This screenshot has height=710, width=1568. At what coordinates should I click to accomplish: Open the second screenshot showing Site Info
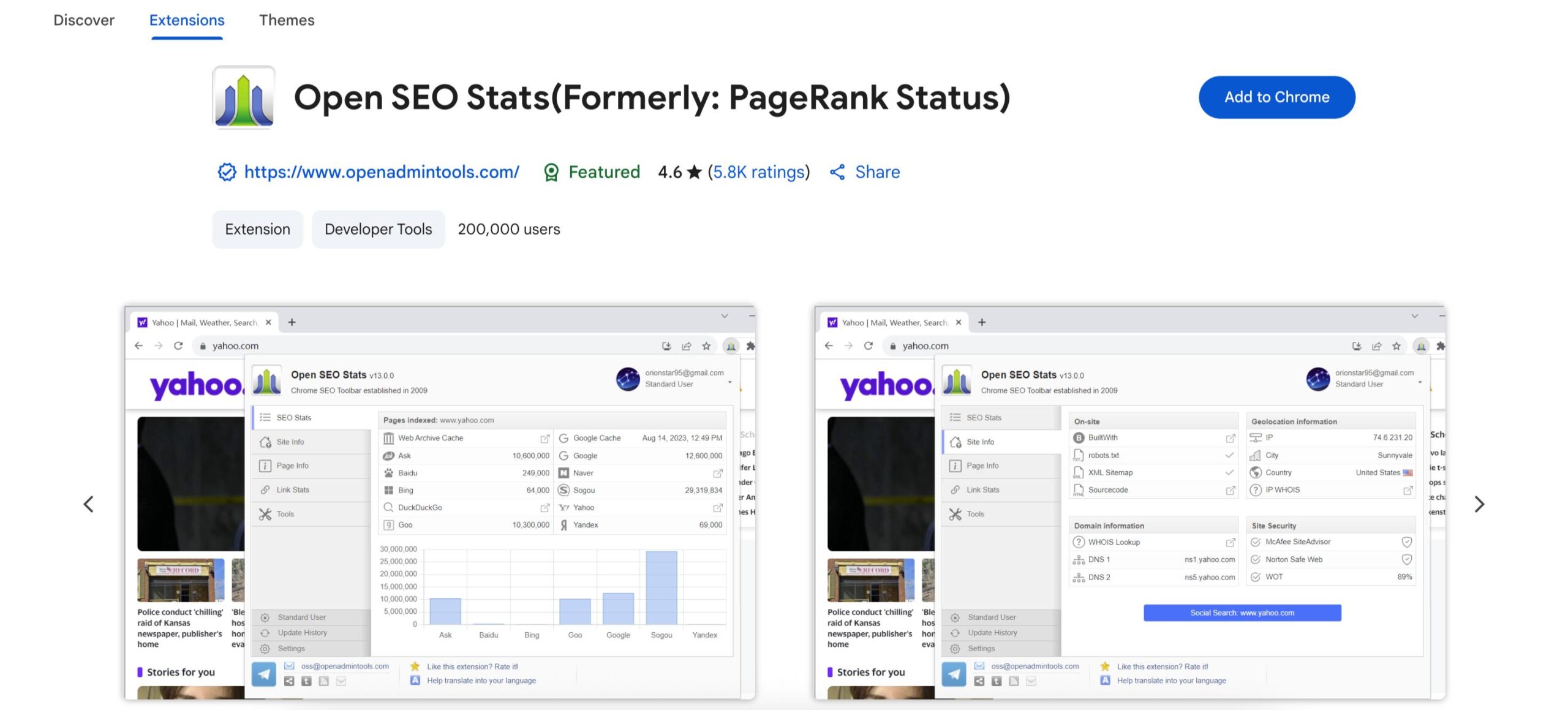coord(1130,502)
